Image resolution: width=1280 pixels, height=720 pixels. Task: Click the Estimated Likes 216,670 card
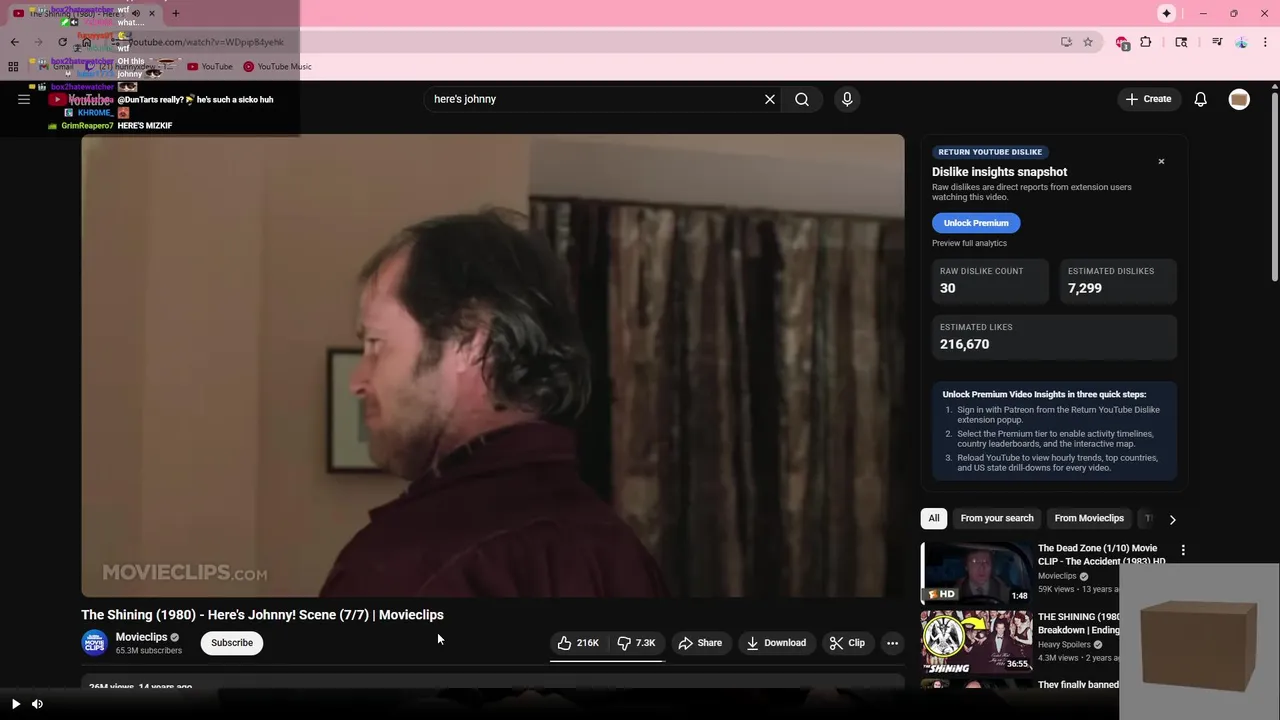(1054, 337)
